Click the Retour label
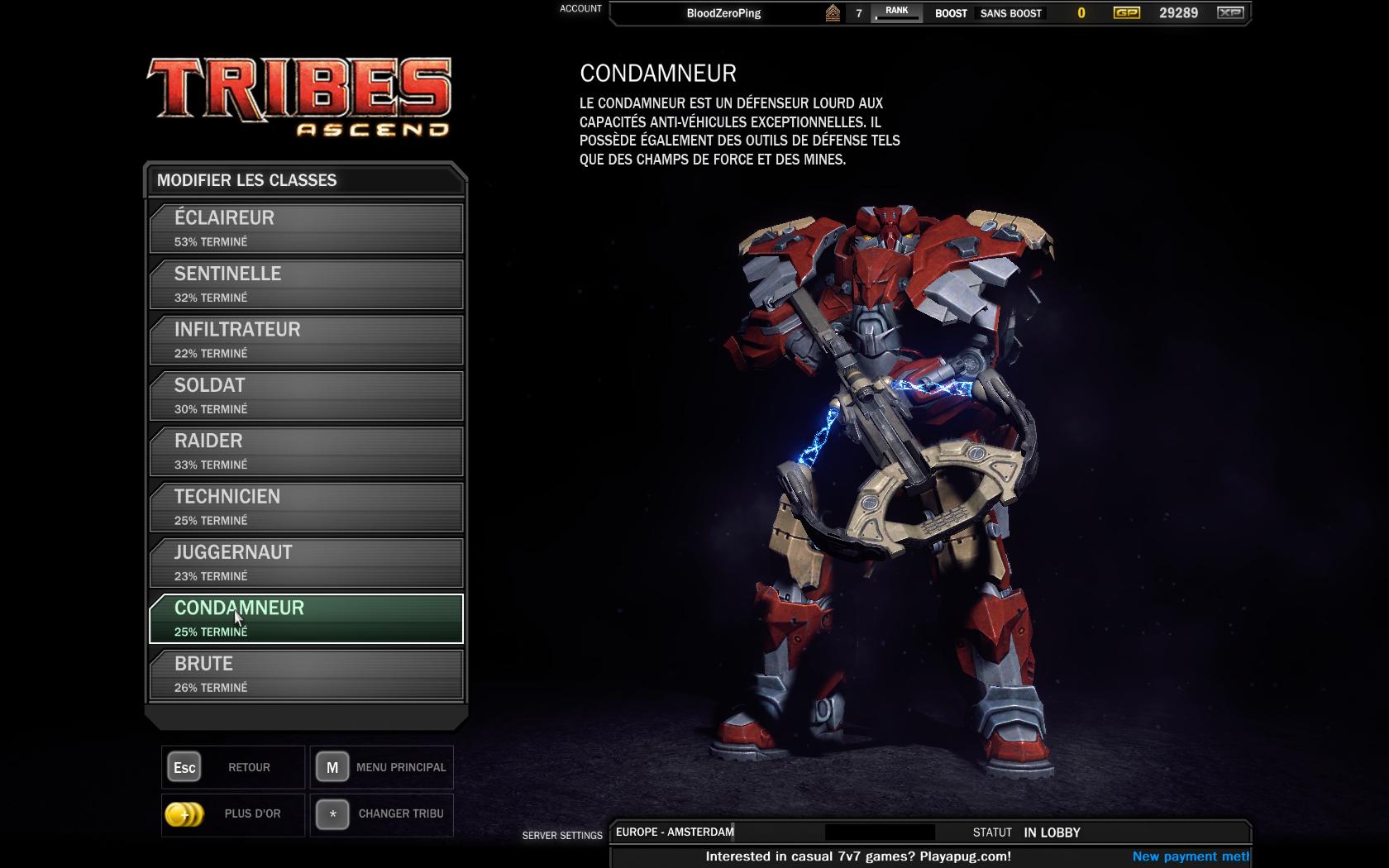 pos(249,767)
